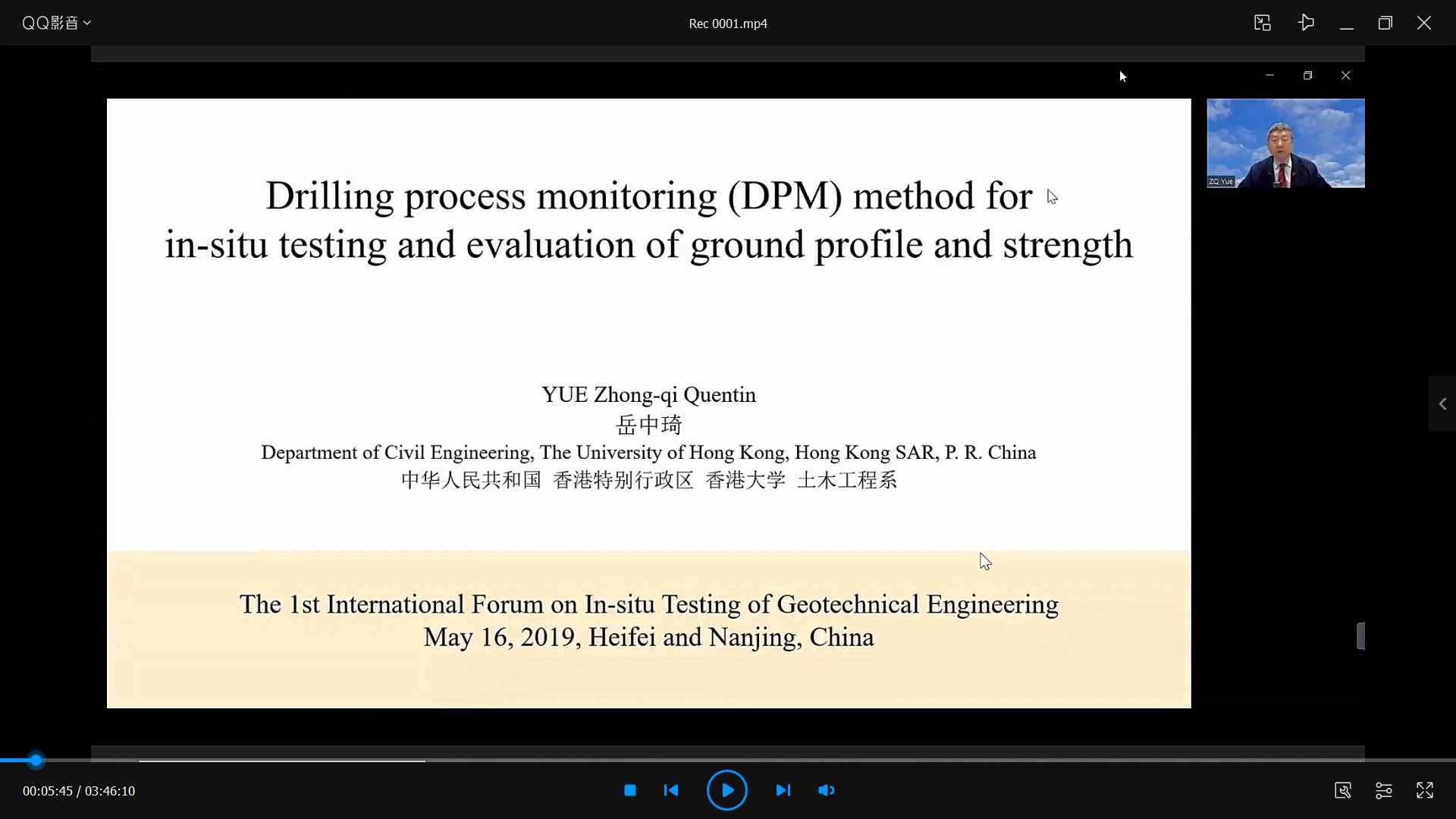Click the recorded window's restore button
Screen dimensions: 1456x819
(x=1307, y=76)
